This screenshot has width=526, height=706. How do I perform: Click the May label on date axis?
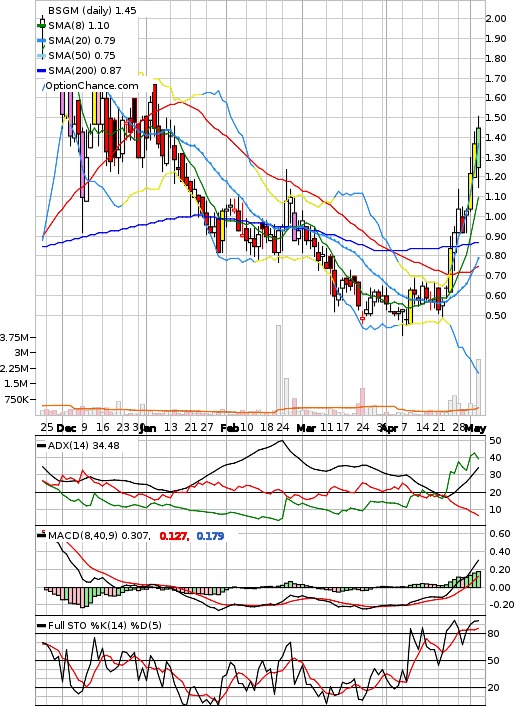pos(475,428)
